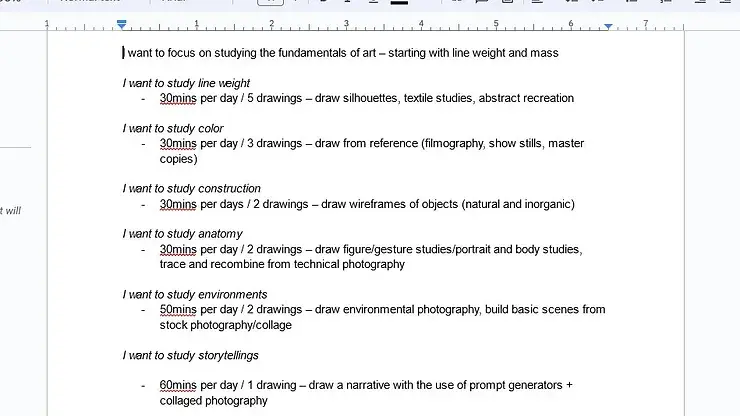Click the heading 'I want to study construction'
740x416 pixels.
coord(192,188)
